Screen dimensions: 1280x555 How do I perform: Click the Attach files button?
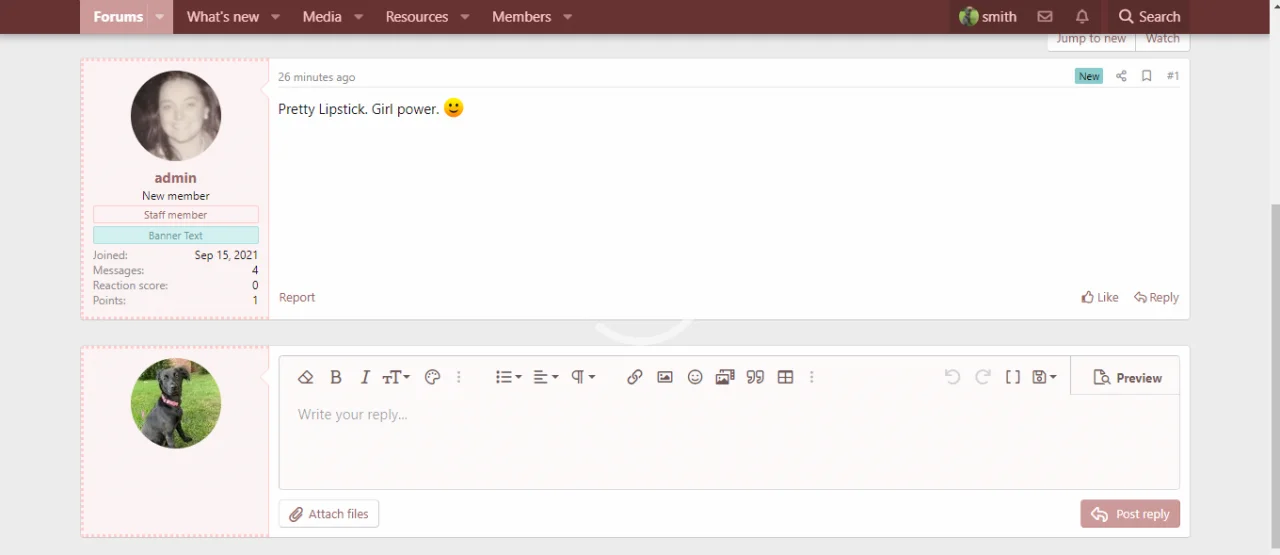pos(329,514)
